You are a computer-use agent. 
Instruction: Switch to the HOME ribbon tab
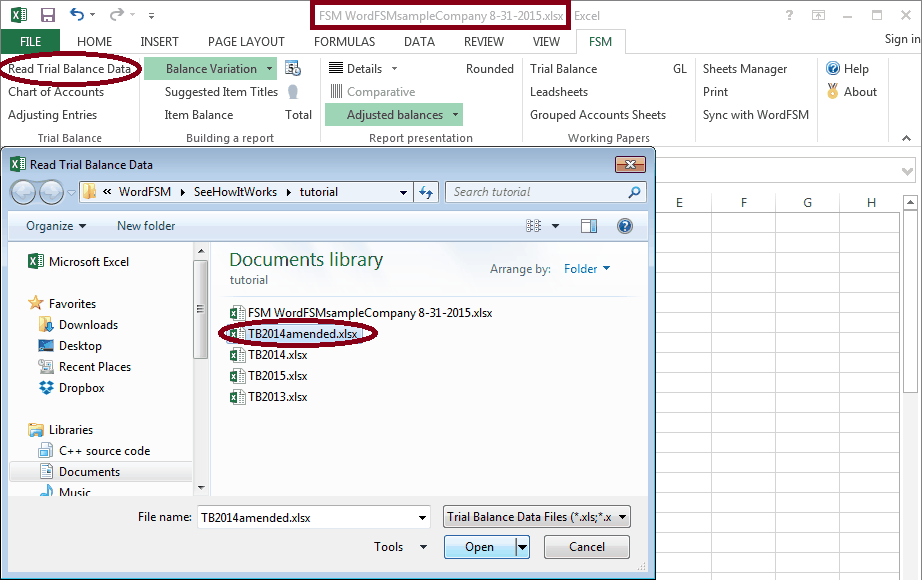pyautogui.click(x=94, y=42)
